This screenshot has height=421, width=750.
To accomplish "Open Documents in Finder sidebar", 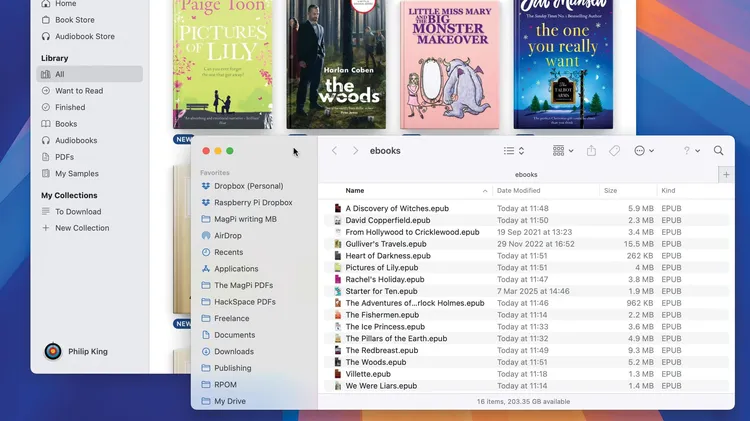I will coord(228,335).
